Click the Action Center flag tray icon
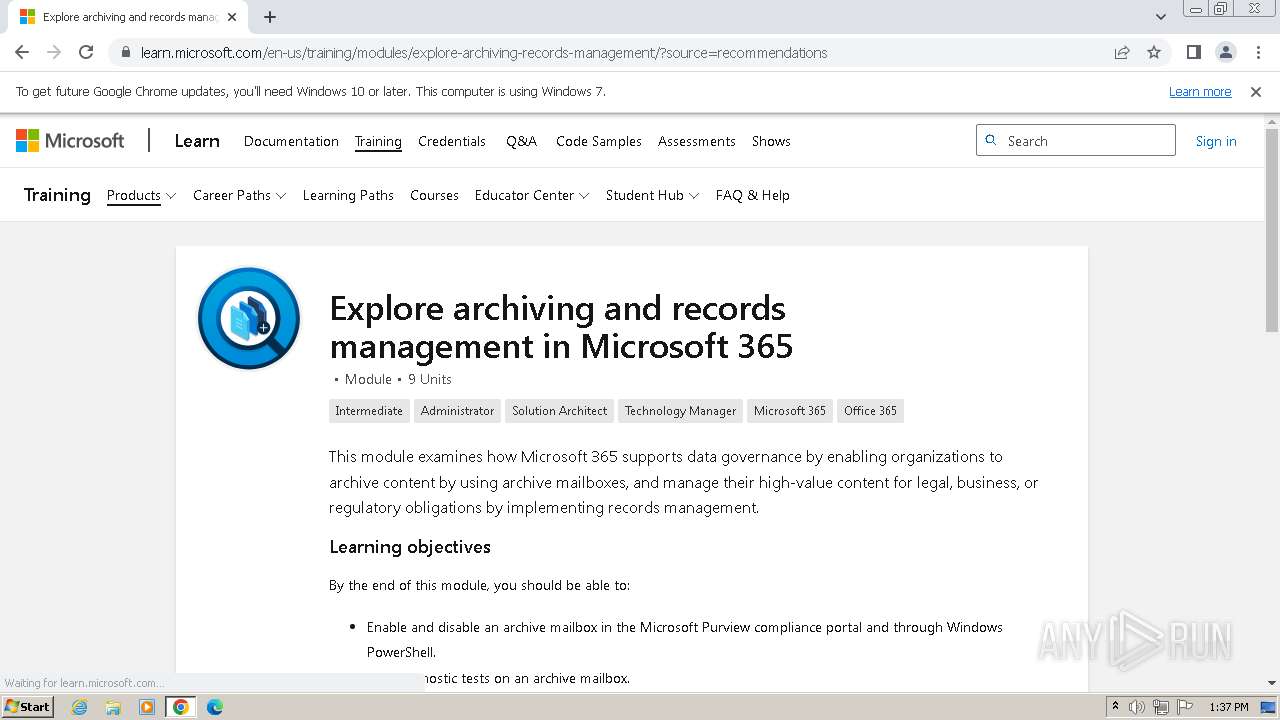 (1184, 707)
